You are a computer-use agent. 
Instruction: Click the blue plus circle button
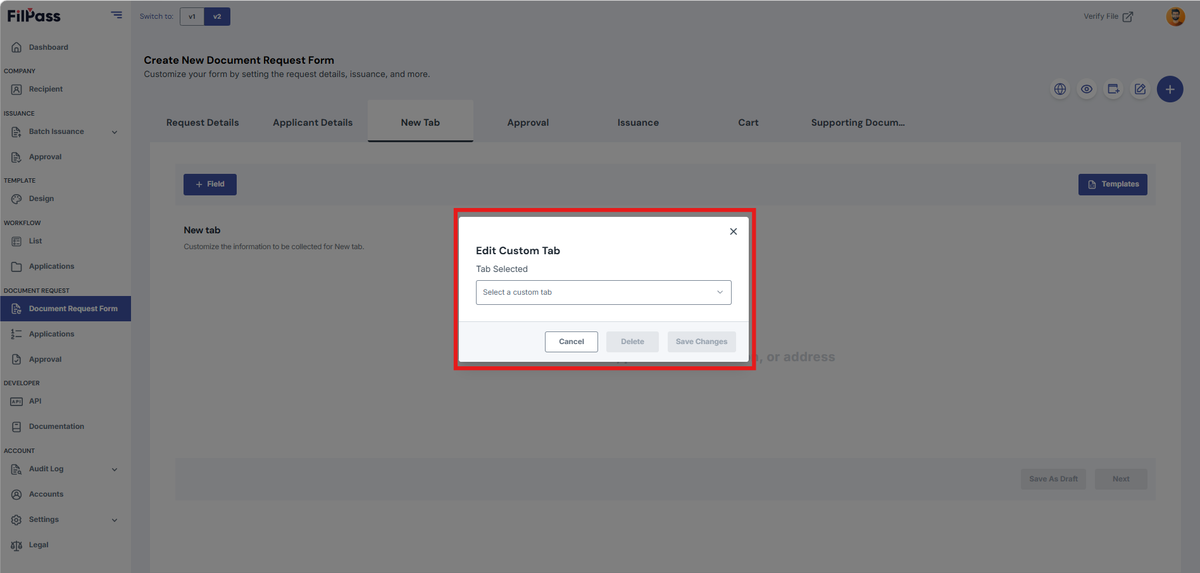[1170, 89]
